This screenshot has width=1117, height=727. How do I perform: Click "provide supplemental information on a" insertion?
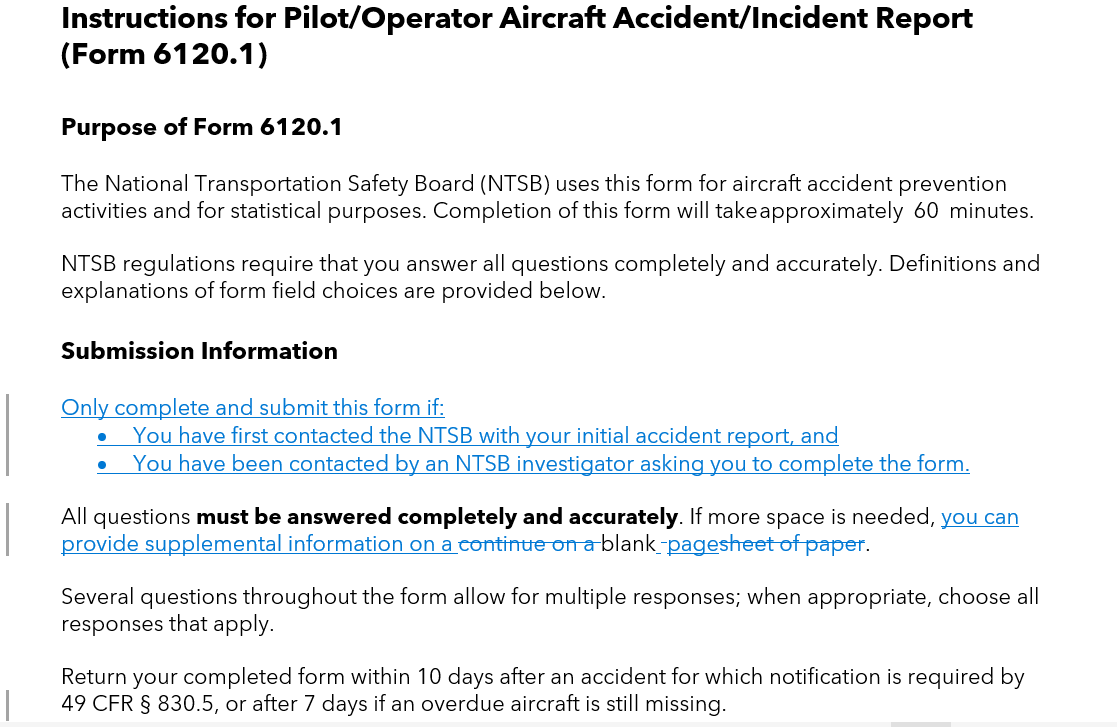[258, 544]
